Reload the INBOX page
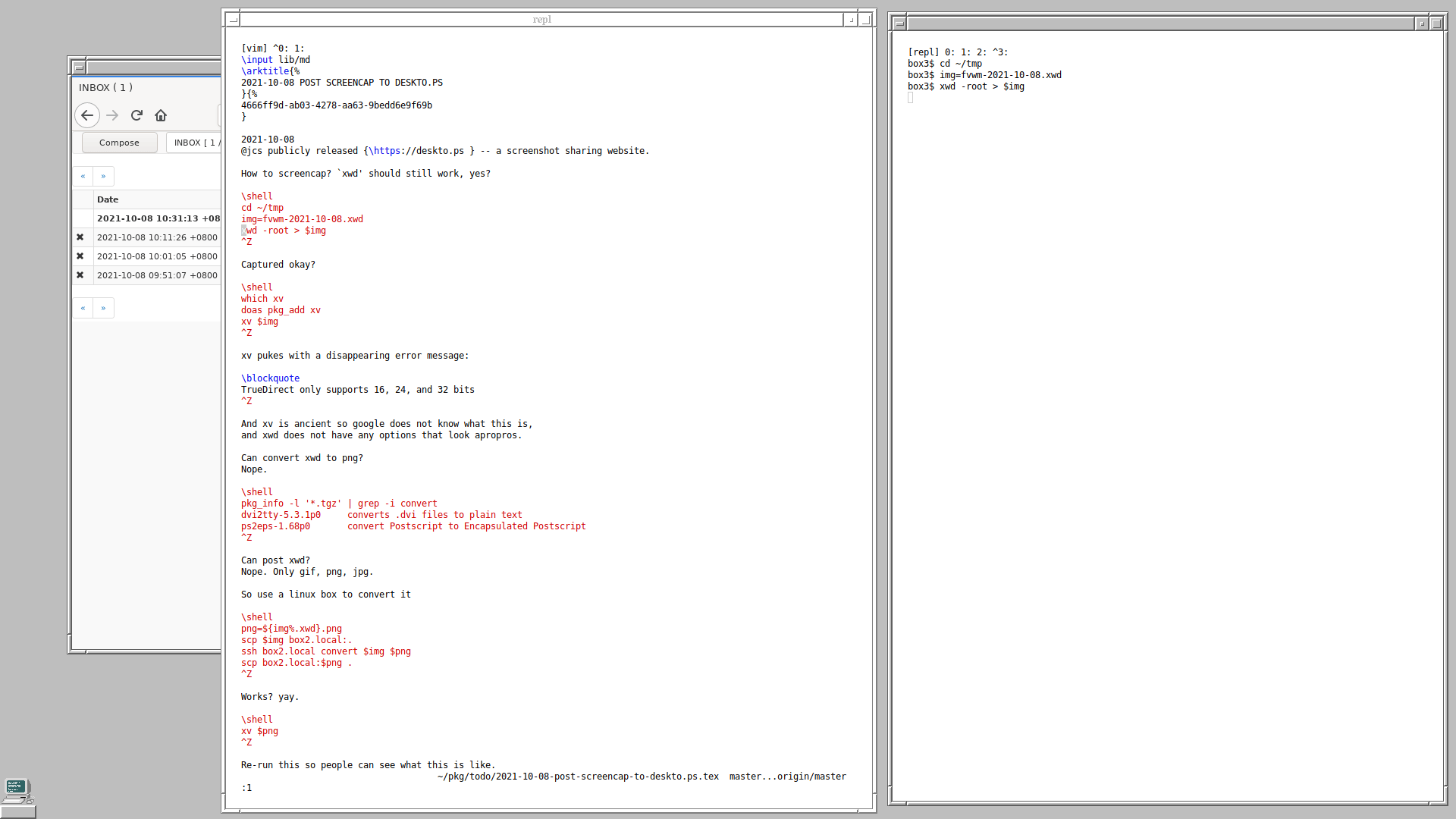This screenshot has width=1456, height=819. point(136,115)
